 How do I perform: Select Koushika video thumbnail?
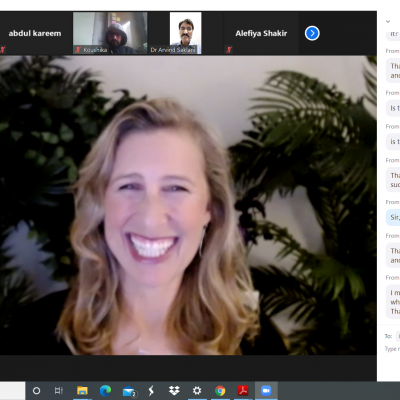pyautogui.click(x=110, y=33)
